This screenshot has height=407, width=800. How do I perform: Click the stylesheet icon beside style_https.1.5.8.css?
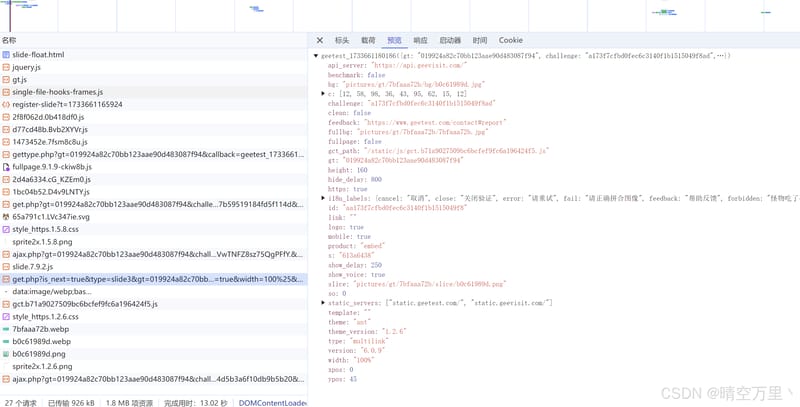6,230
